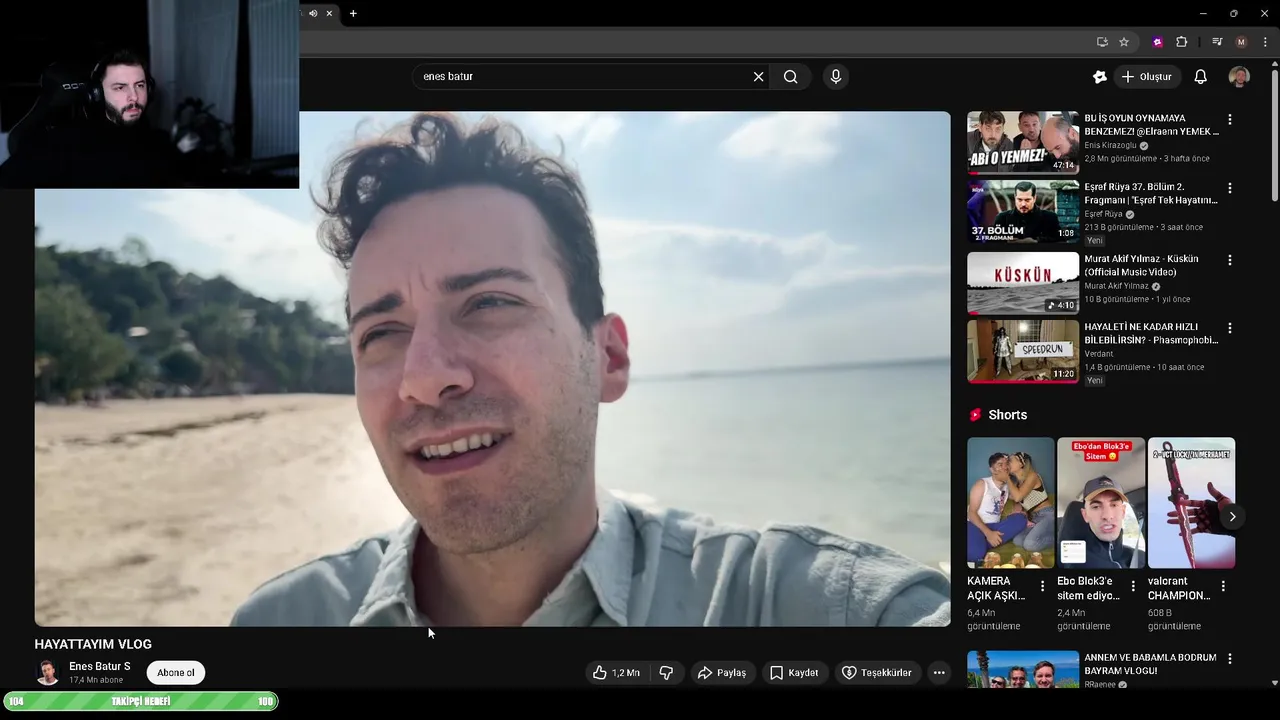
Task: Open the Chrome profile M avatar
Action: pos(1241,42)
